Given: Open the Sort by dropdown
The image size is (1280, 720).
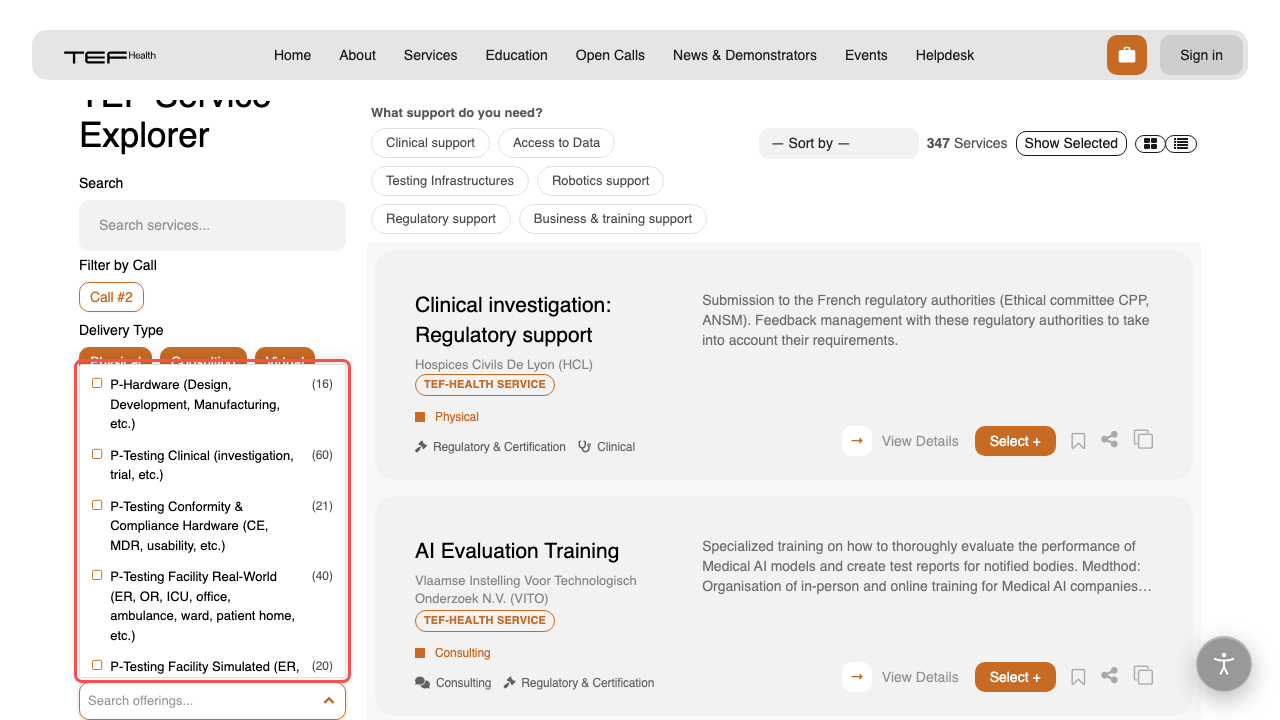Looking at the screenshot, I should (x=838, y=143).
